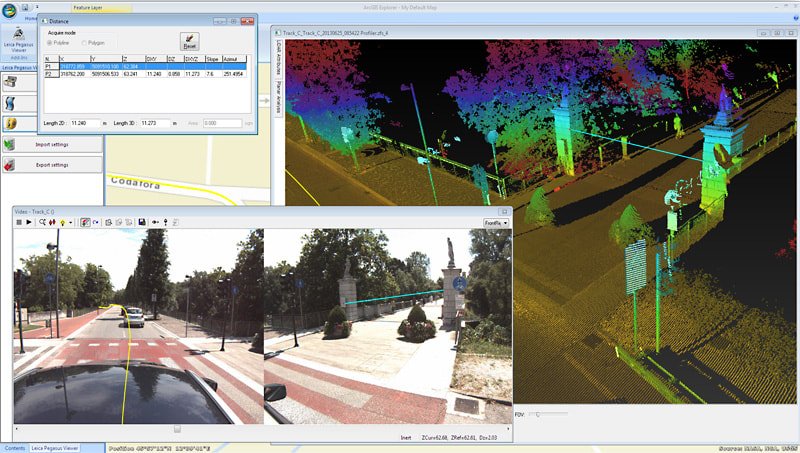The width and height of the screenshot is (800, 453).
Task: Switch to the Contents tab at bottom
Action: click(15, 448)
